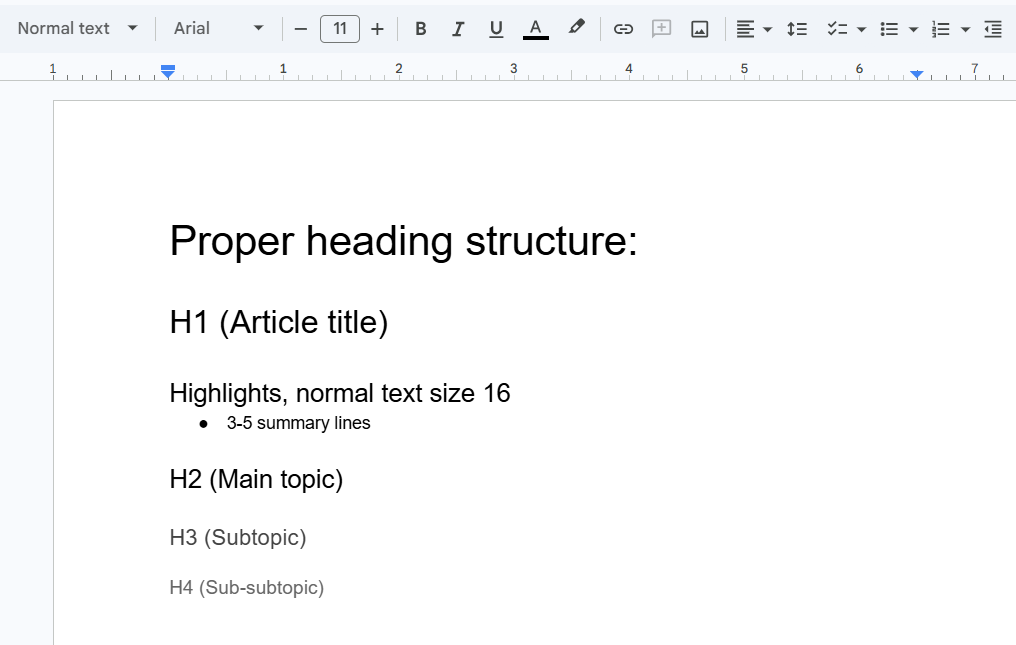Insert an image from the toolbar
Image resolution: width=1016 pixels, height=645 pixels.
[x=700, y=29]
